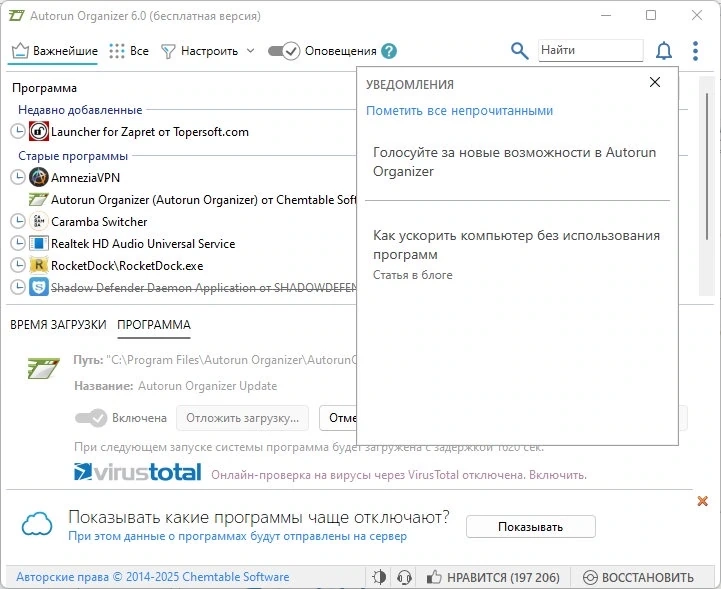Image resolution: width=721 pixels, height=589 pixels.
Task: Click ВОССТАНОВИТЬ in the status bar
Action: click(638, 577)
